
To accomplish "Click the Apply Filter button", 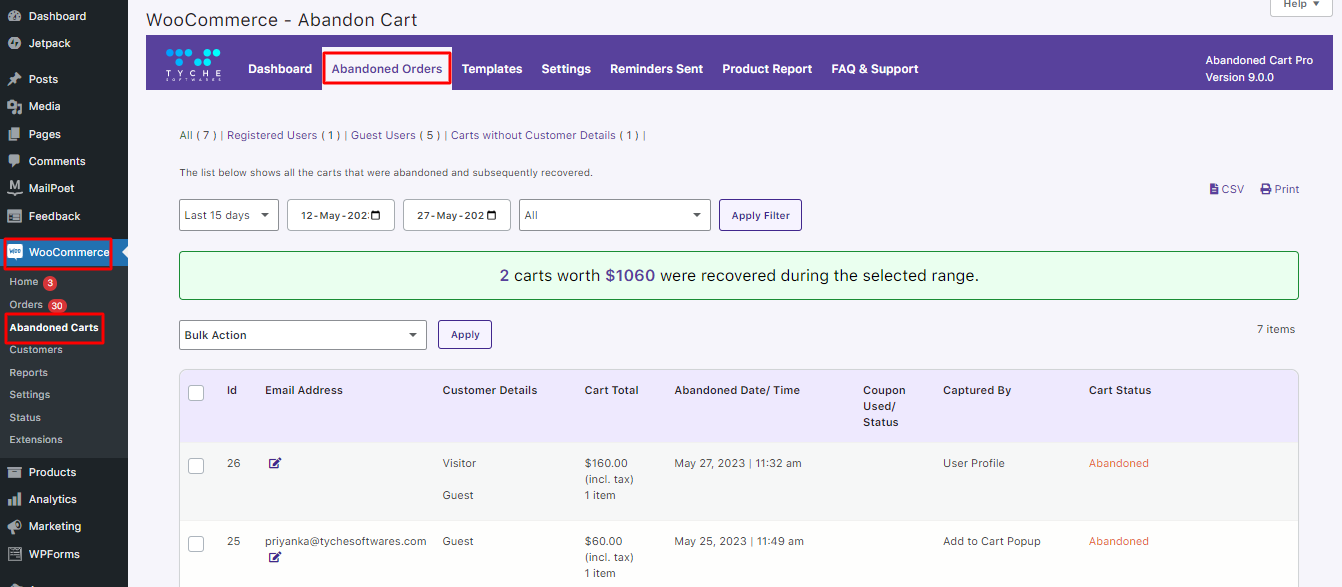I will pos(760,214).
